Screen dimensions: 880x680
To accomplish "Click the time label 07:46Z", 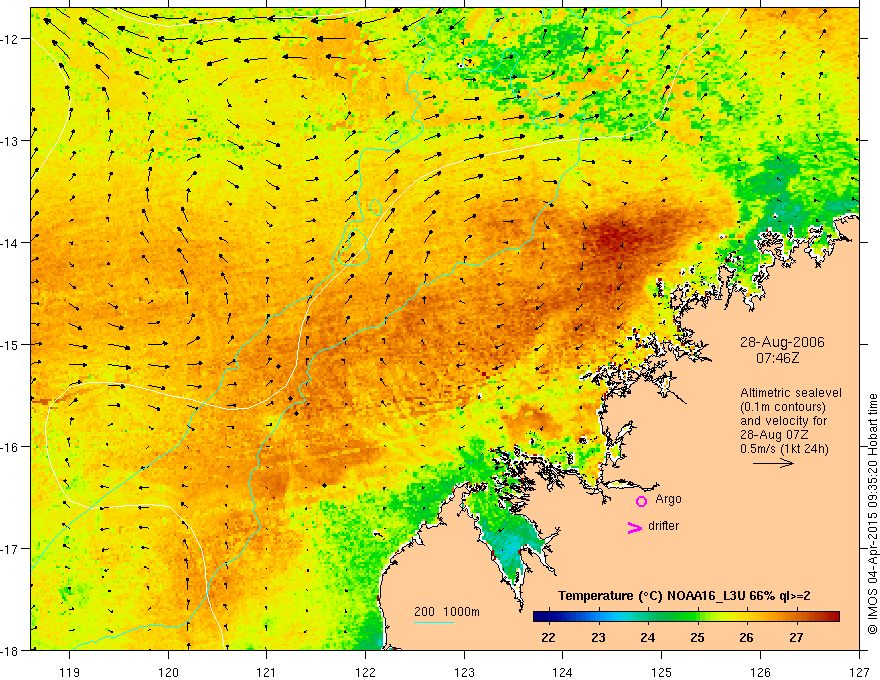I will click(x=777, y=358).
